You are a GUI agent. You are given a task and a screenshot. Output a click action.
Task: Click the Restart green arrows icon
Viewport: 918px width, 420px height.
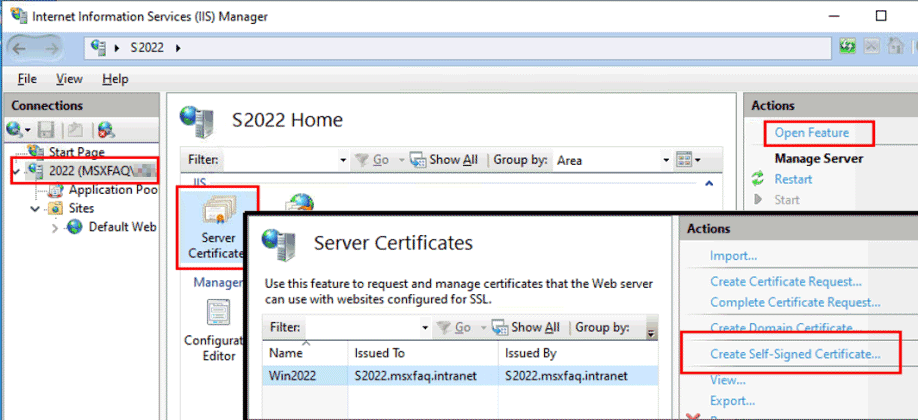coord(759,179)
